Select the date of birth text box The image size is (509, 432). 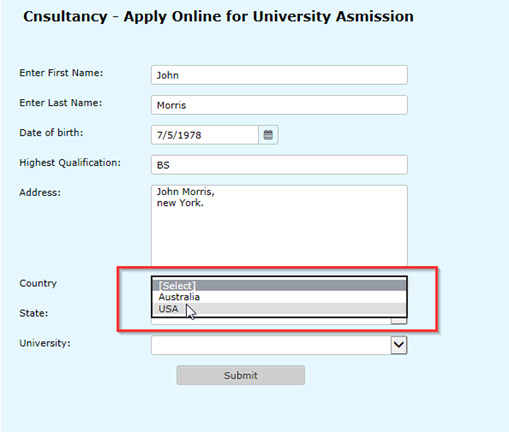[x=205, y=135]
